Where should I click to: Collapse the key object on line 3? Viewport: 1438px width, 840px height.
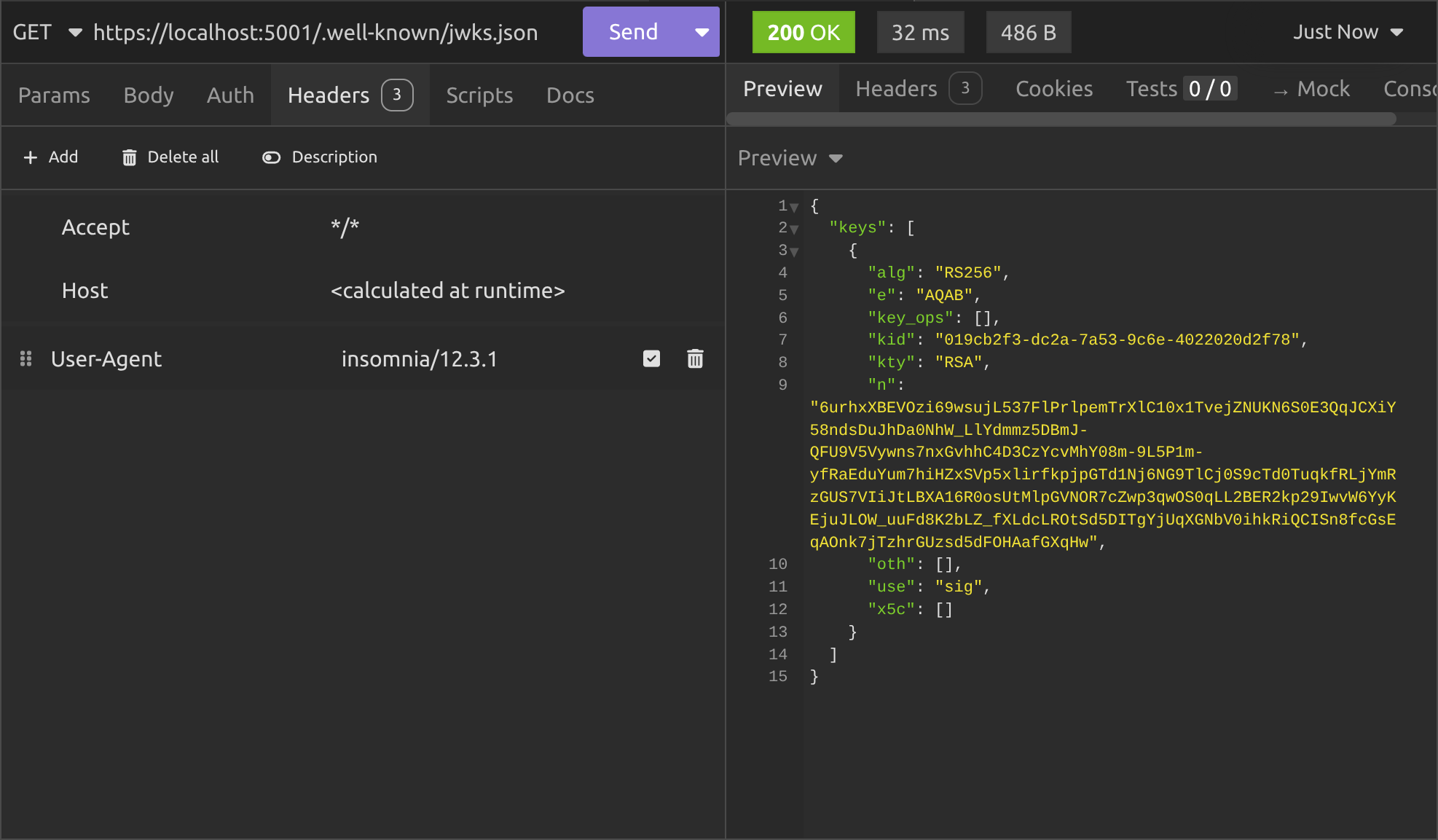(x=794, y=251)
